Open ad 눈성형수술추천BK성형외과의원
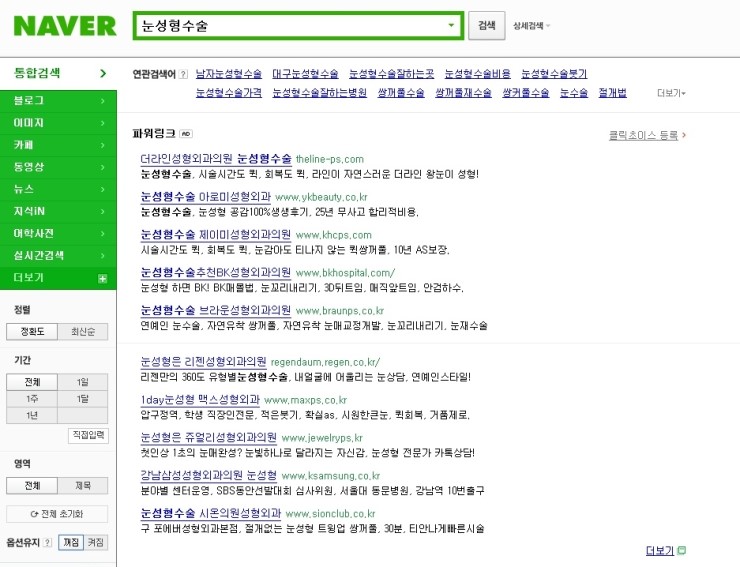 [216, 272]
